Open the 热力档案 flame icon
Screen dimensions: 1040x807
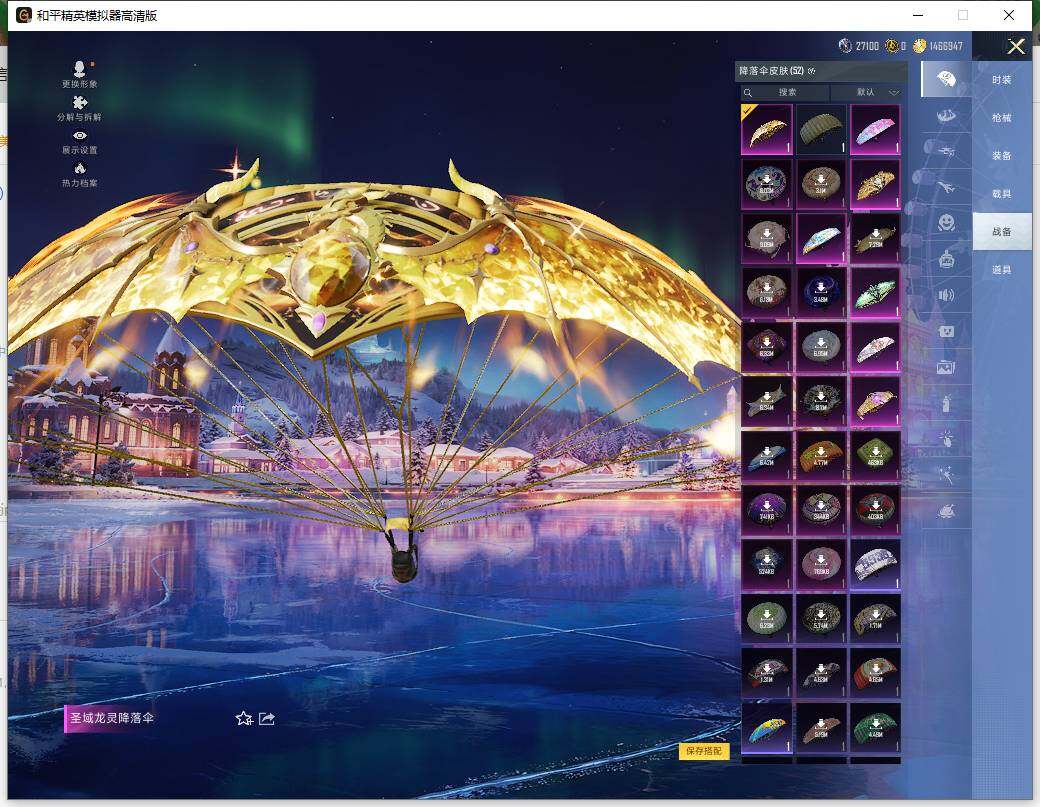pos(80,175)
